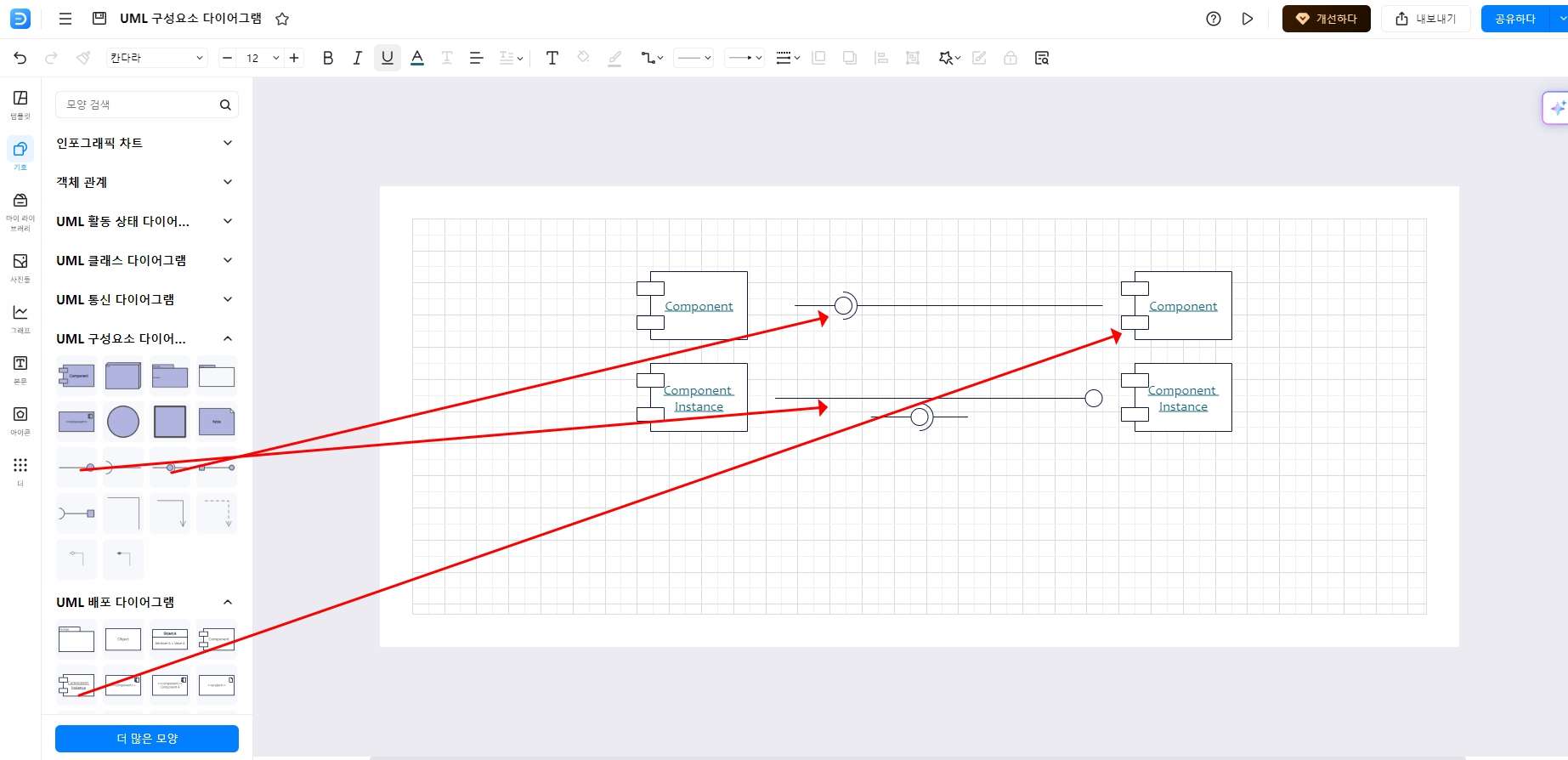1568x760 pixels.
Task: Select the purple folder package shape
Action: 170,376
